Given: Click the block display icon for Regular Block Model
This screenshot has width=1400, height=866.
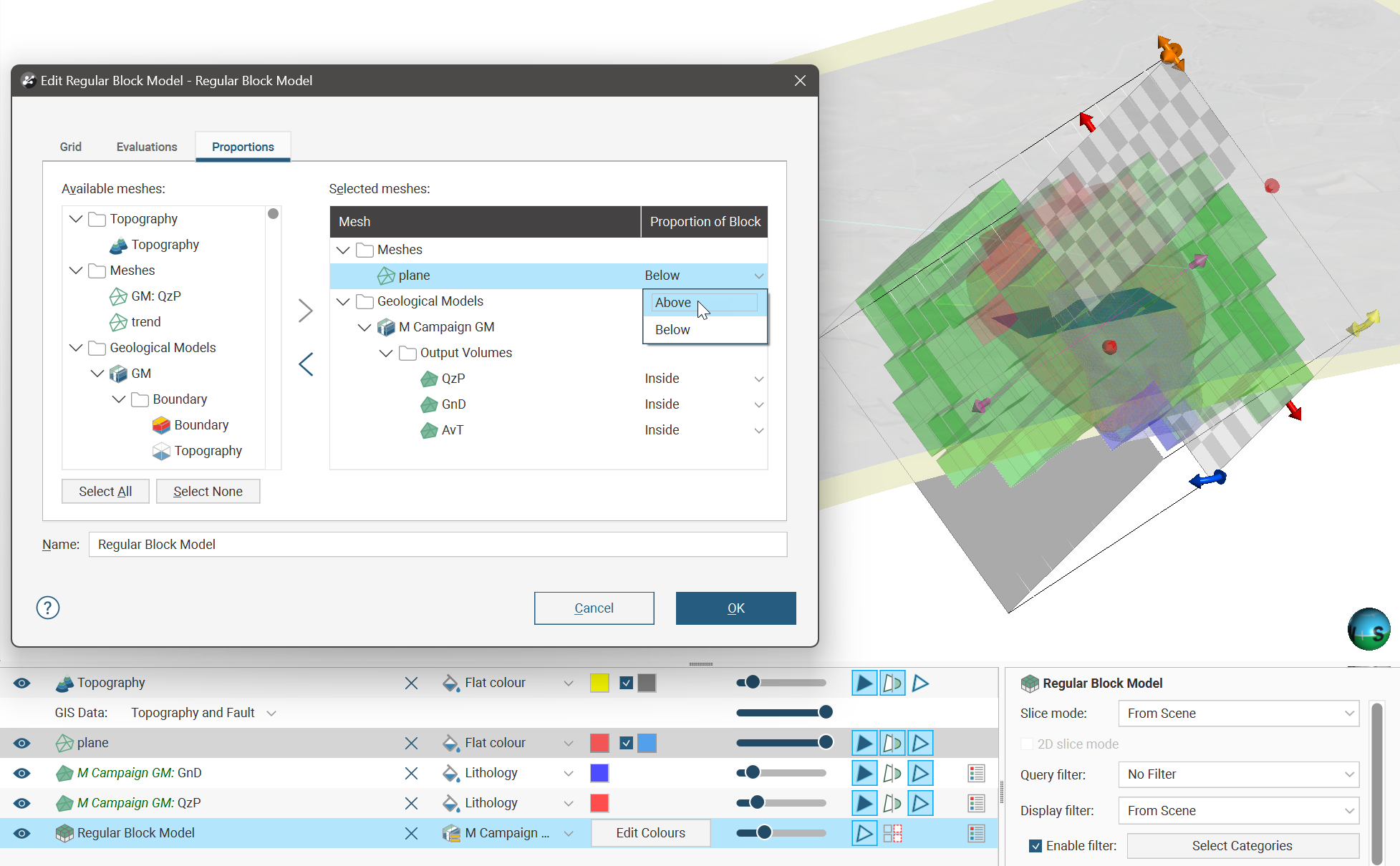Looking at the screenshot, I should click(x=892, y=833).
